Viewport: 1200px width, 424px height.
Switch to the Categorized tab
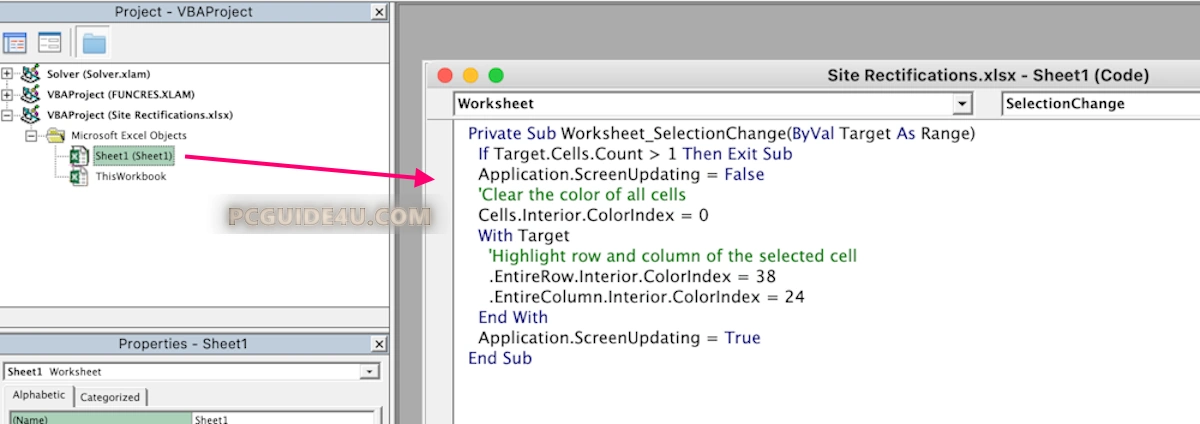pos(110,397)
